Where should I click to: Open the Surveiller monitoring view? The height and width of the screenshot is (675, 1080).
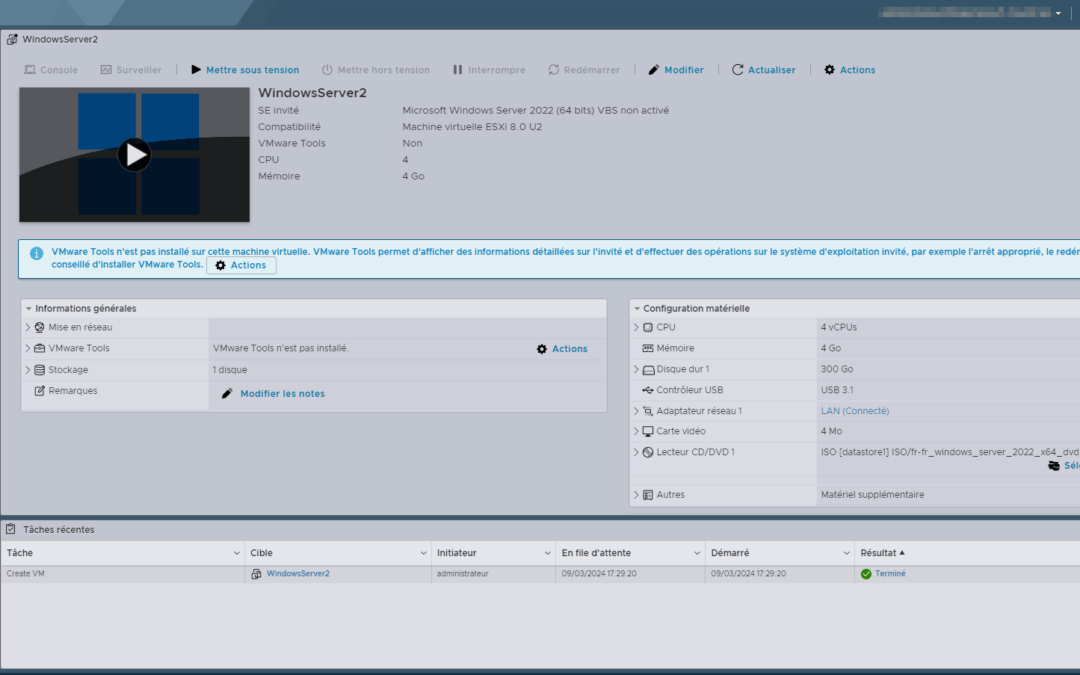point(131,70)
